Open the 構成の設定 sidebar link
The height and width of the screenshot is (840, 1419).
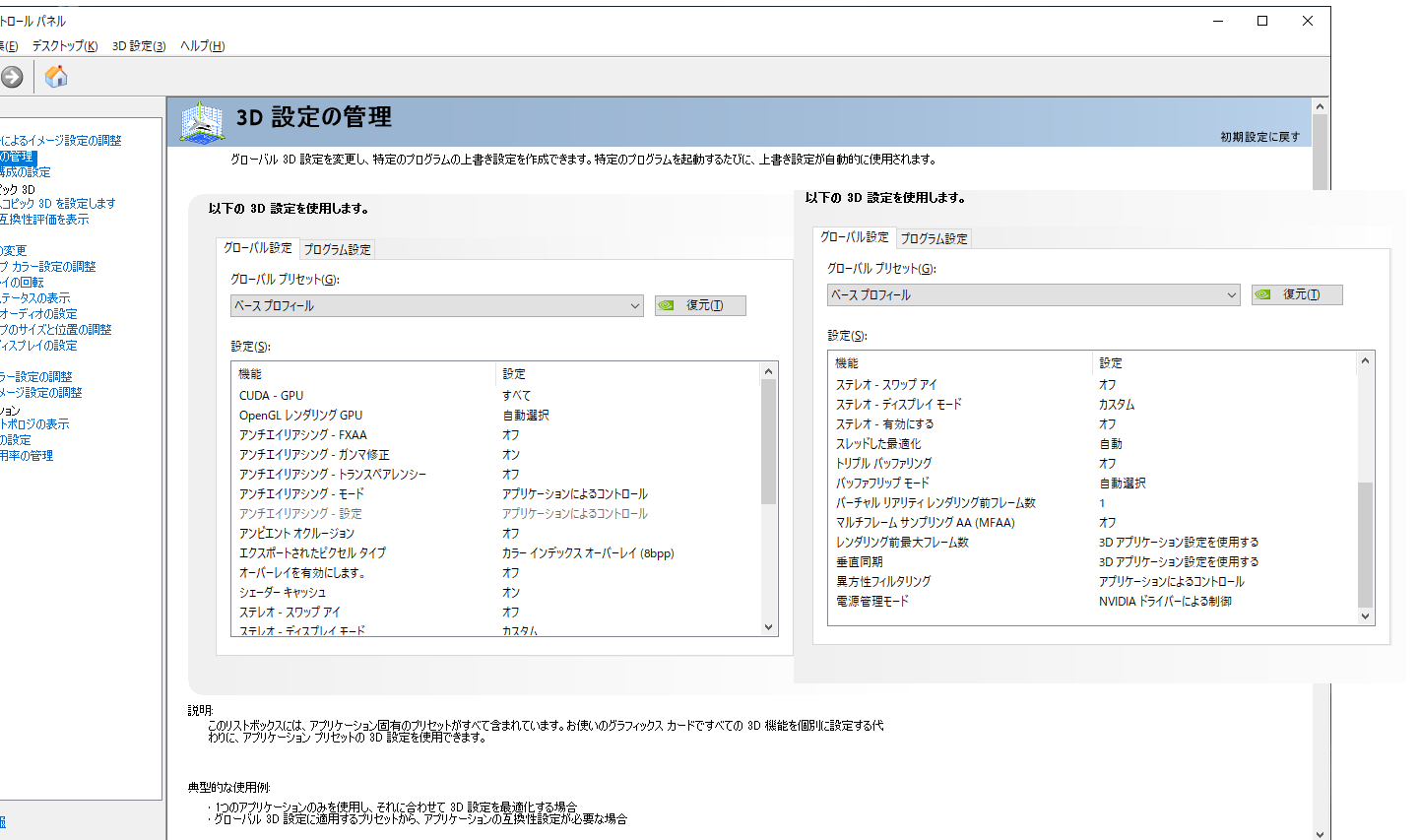point(26,172)
